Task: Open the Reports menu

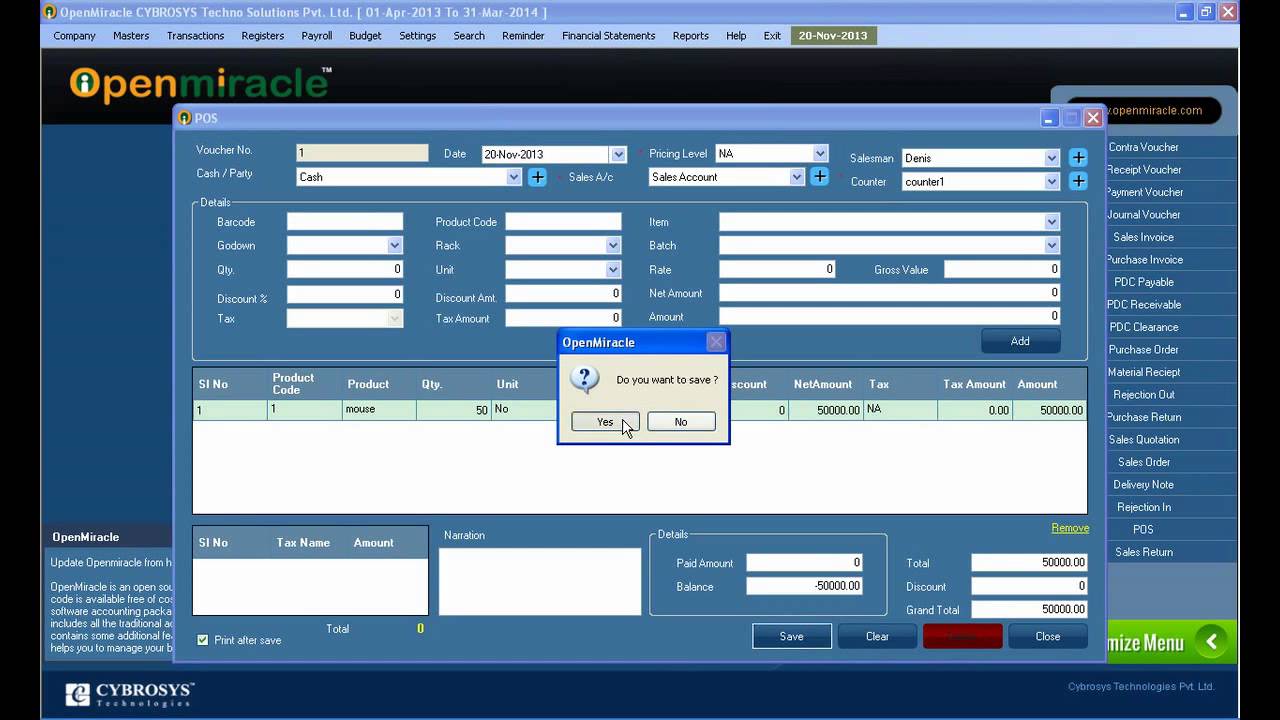Action: coord(690,36)
